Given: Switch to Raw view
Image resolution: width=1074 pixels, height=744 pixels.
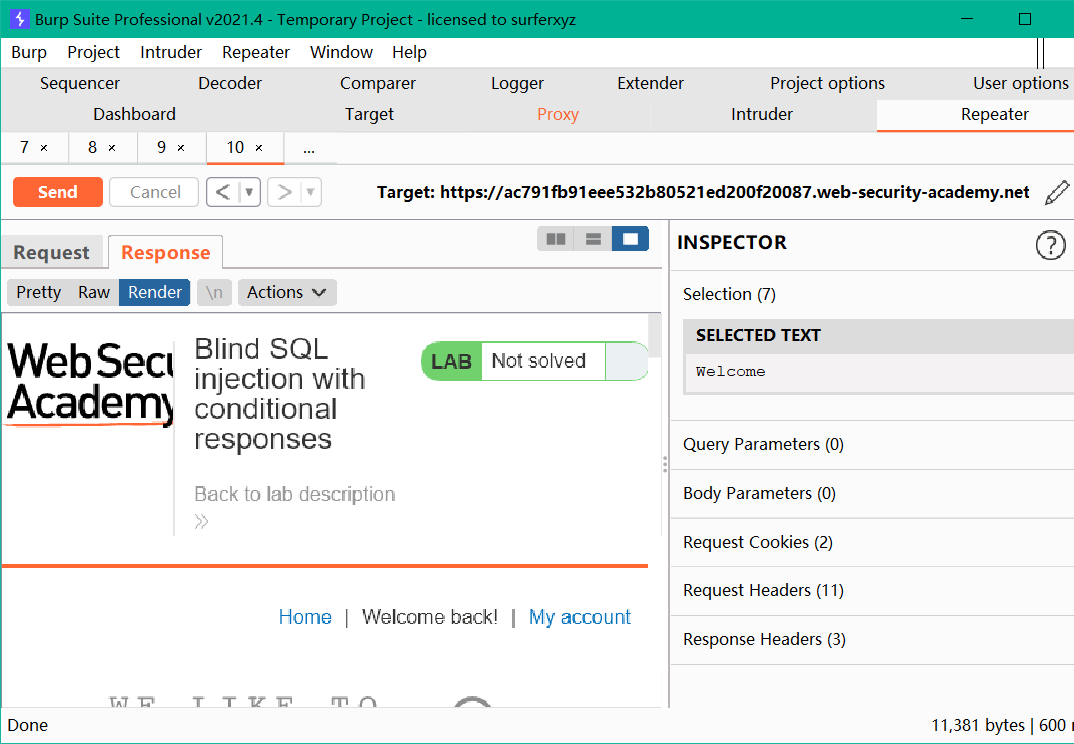Looking at the screenshot, I should (94, 293).
